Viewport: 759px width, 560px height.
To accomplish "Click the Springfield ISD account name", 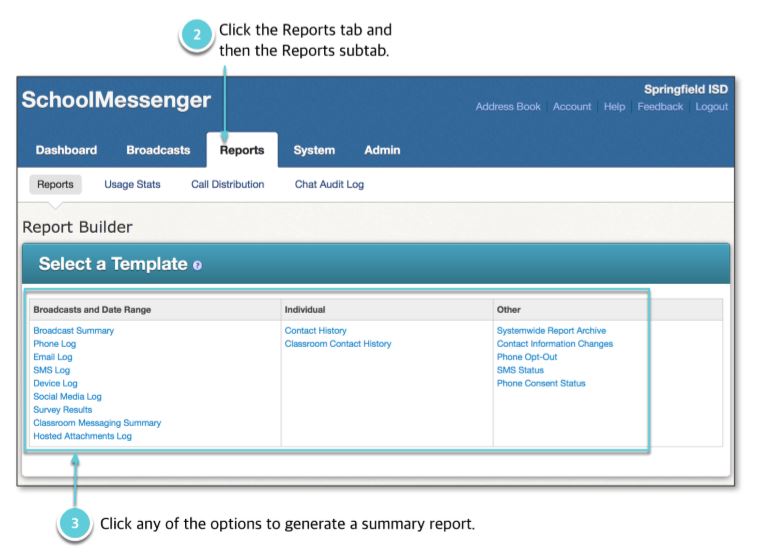I will click(x=686, y=90).
